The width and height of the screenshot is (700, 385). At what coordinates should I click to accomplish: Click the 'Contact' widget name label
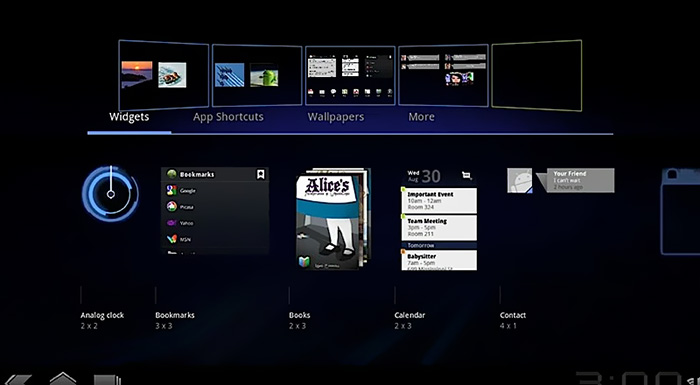(x=513, y=315)
